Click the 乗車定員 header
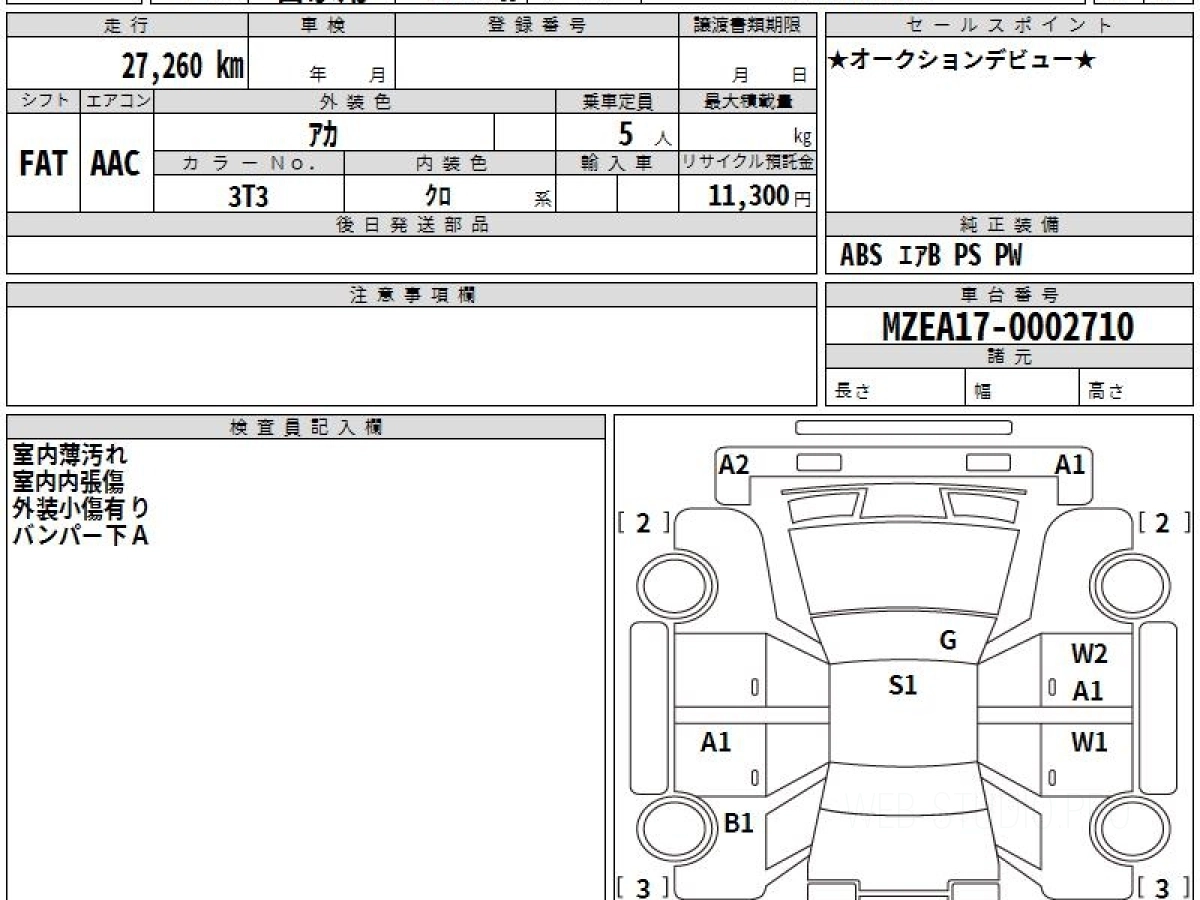Screen dimensions: 1200x900 617,101
